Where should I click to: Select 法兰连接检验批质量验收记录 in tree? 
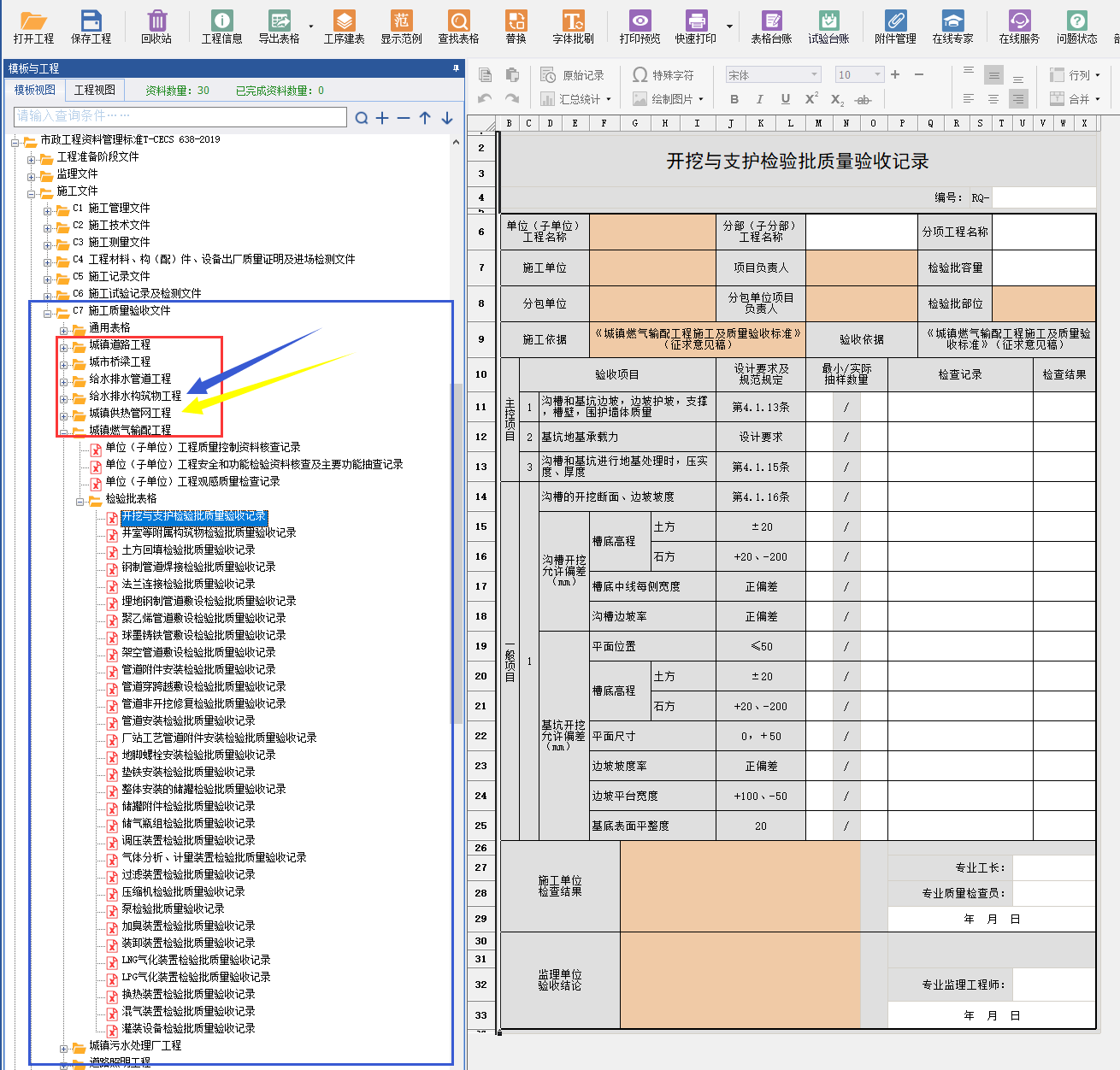(188, 584)
